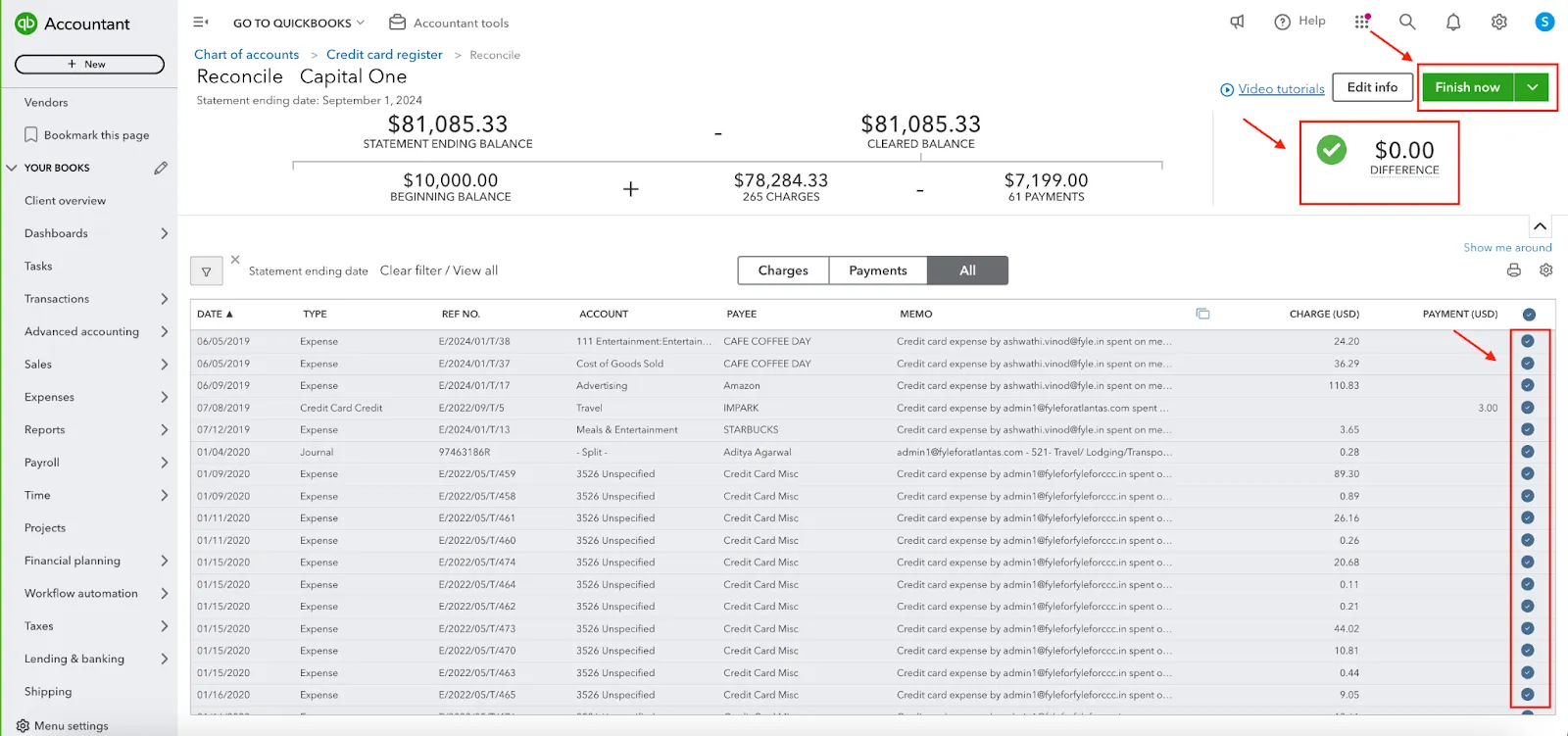Sort by CHARGE (USD) column header
Image resolution: width=1568 pixels, height=736 pixels.
pyautogui.click(x=1324, y=314)
